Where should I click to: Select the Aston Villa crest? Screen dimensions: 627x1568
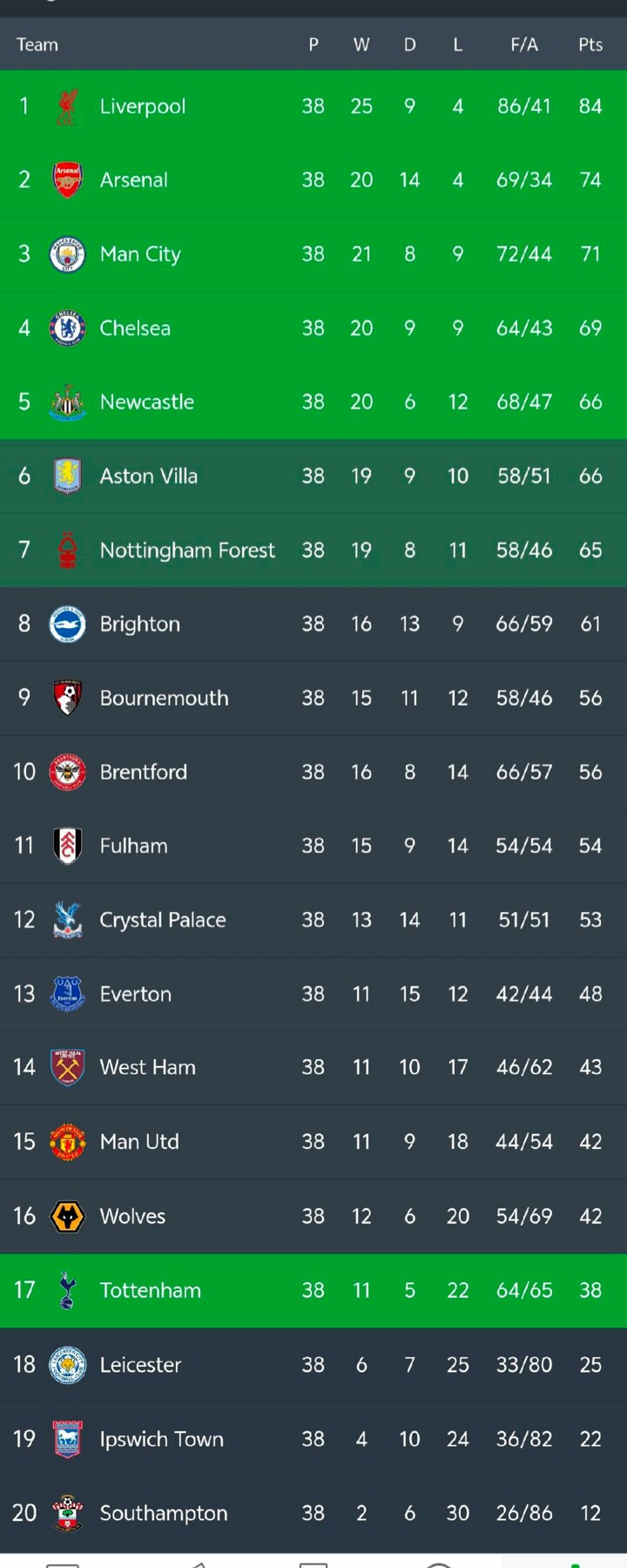pos(67,476)
